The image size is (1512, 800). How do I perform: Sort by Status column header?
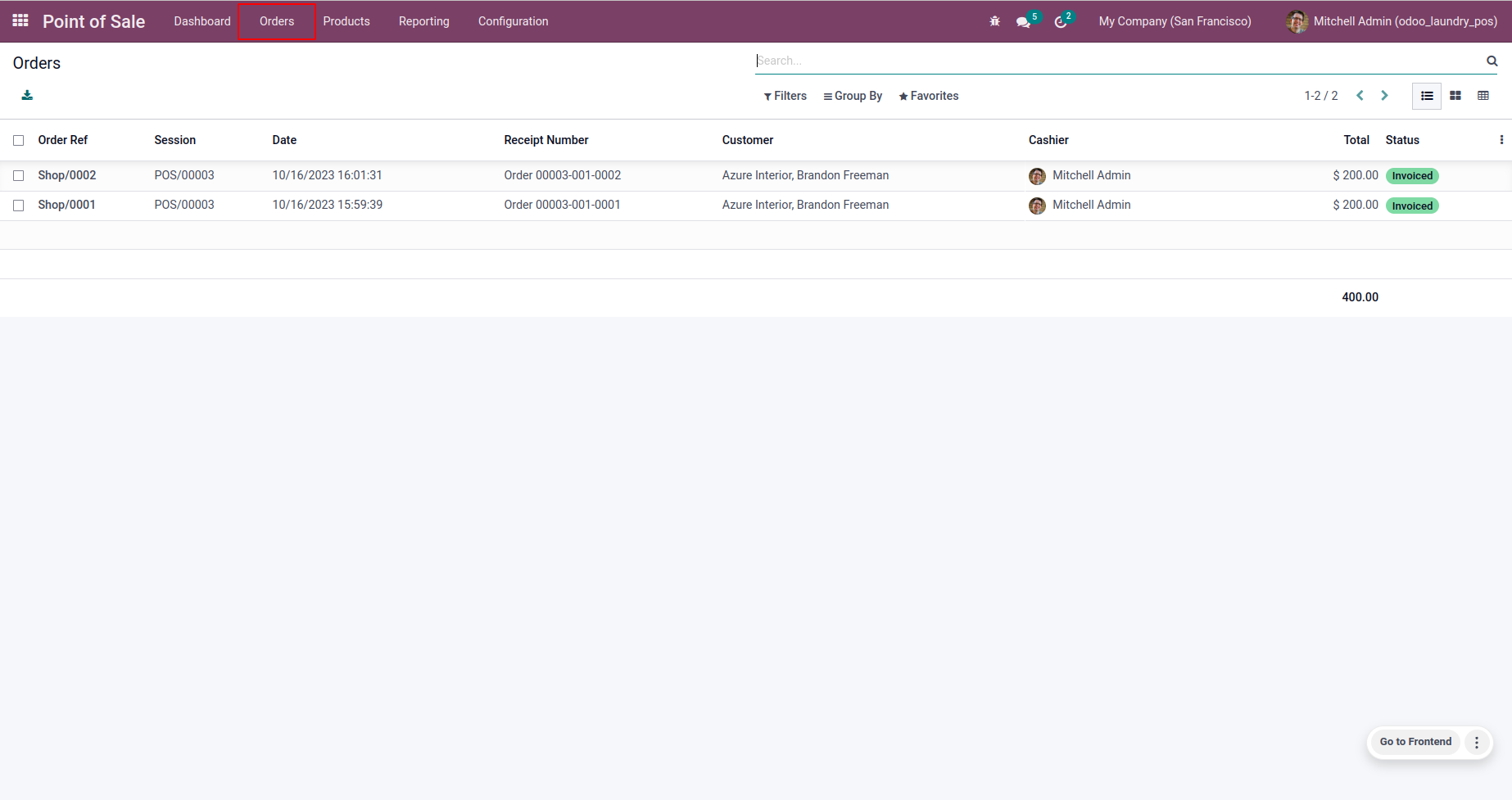[1402, 140]
